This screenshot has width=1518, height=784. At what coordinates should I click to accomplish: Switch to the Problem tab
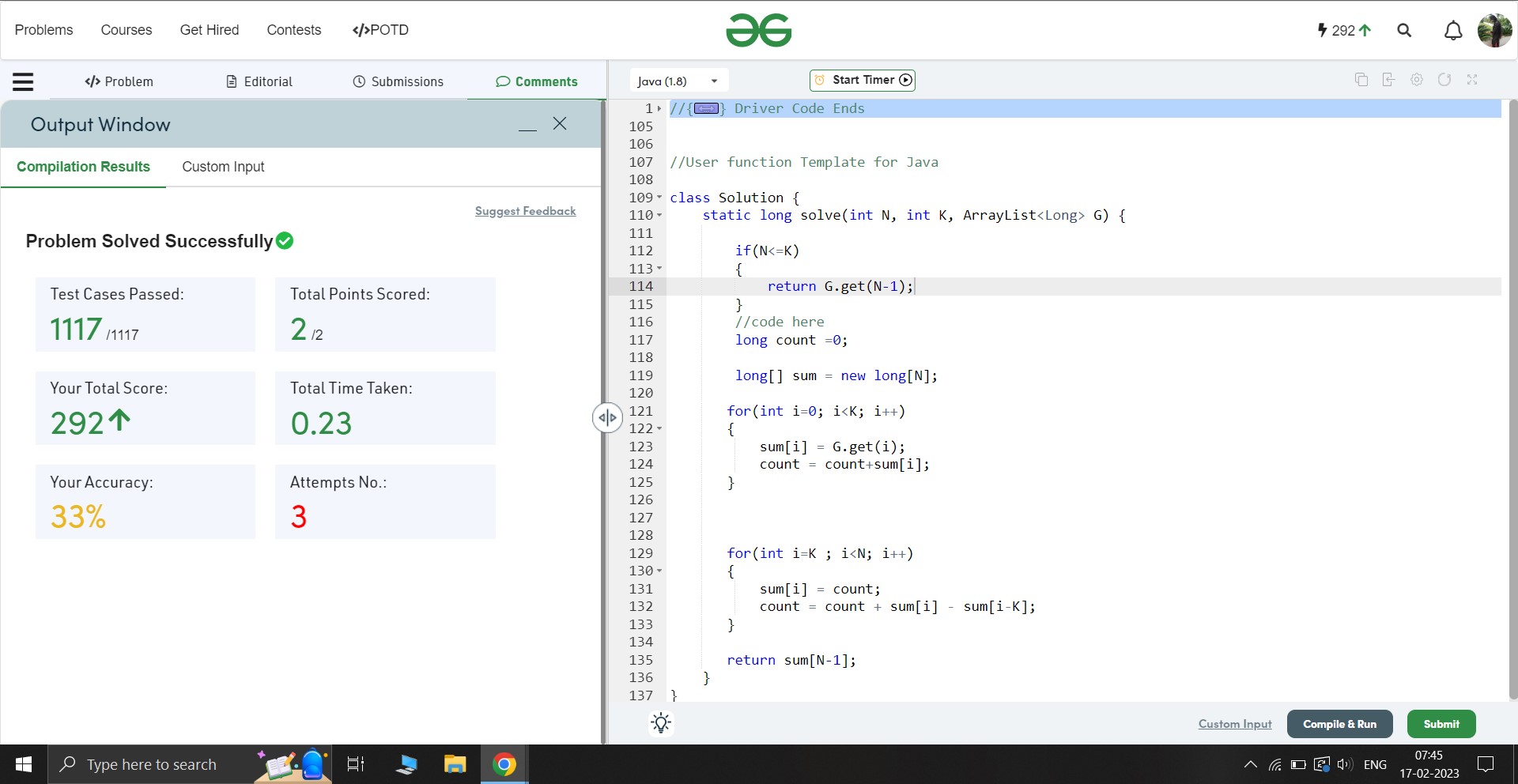pyautogui.click(x=119, y=81)
